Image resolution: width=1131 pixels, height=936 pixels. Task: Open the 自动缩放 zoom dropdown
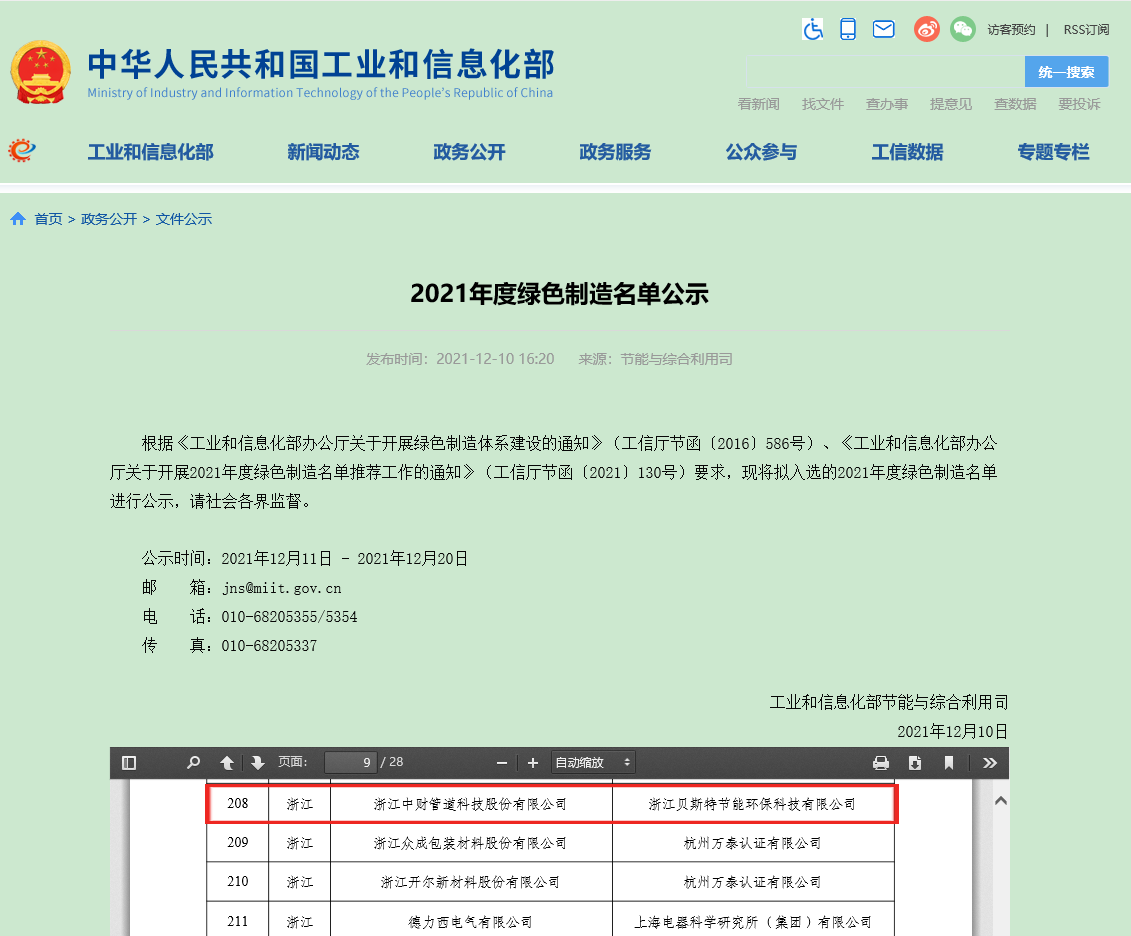pyautogui.click(x=592, y=762)
